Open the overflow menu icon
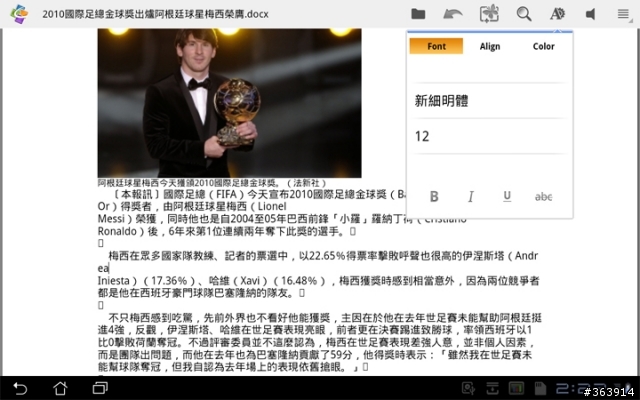Image resolution: width=640 pixels, height=400 pixels. pos(624,14)
